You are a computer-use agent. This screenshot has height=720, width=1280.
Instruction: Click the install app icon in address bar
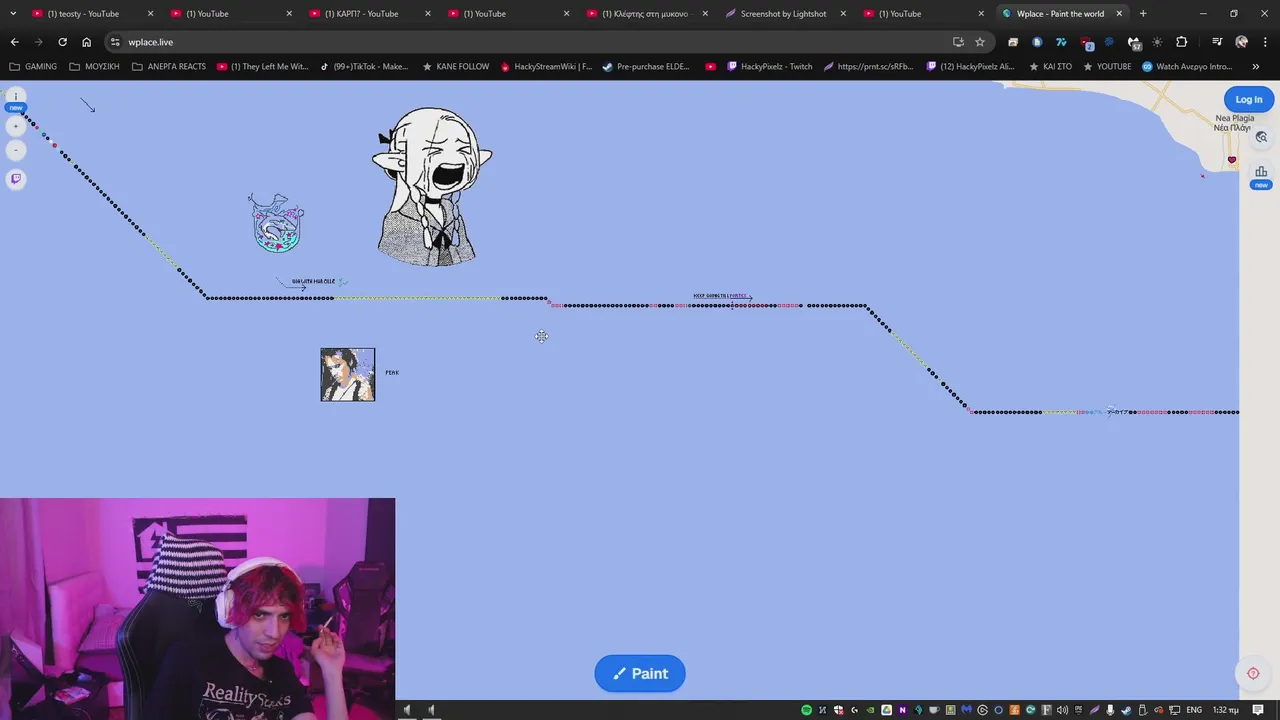[x=958, y=42]
